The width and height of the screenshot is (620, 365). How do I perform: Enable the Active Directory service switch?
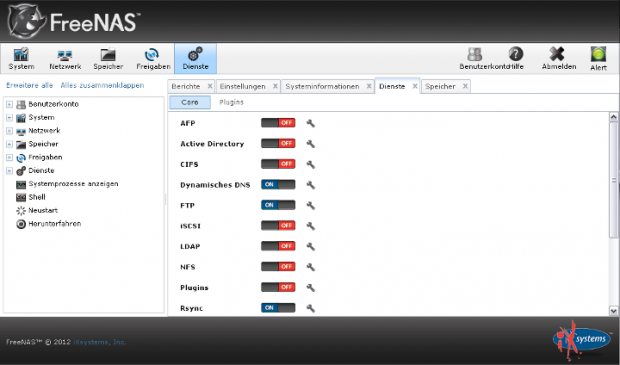point(278,143)
